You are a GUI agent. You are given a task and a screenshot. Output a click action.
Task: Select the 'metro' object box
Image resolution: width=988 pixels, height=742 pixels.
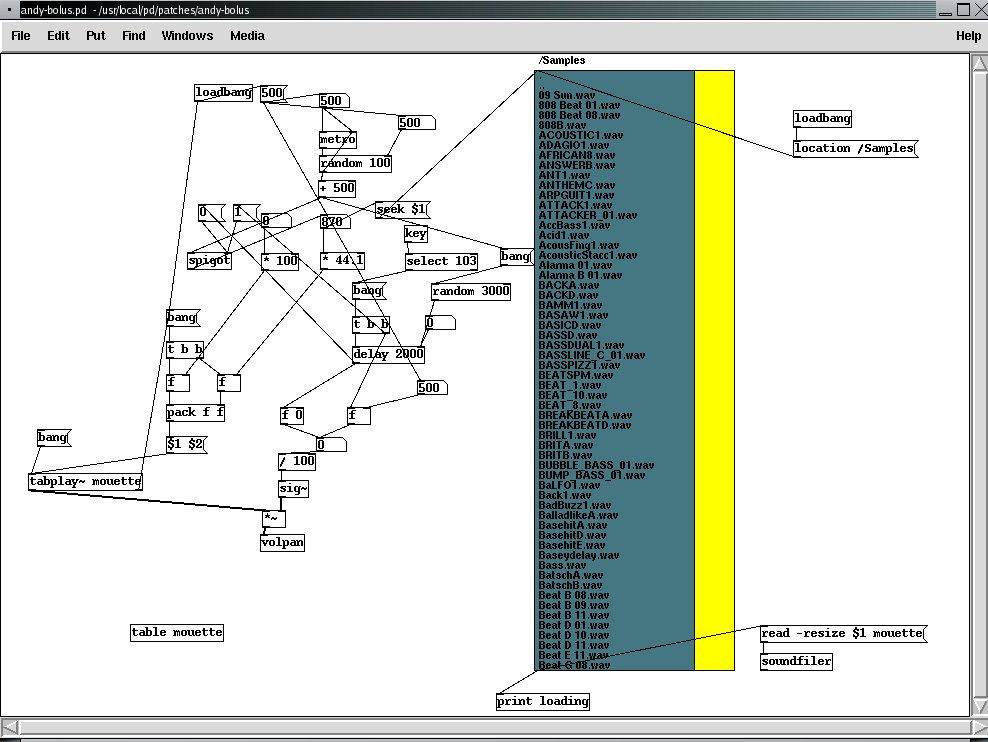[x=338, y=139]
